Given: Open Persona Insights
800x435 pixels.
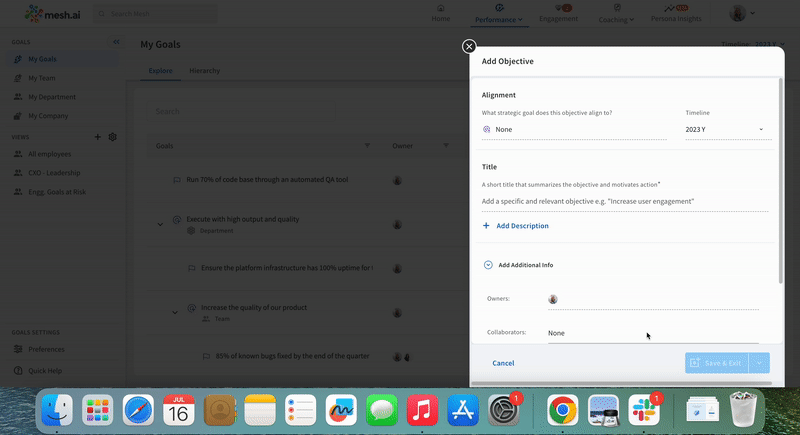Looking at the screenshot, I should [676, 14].
